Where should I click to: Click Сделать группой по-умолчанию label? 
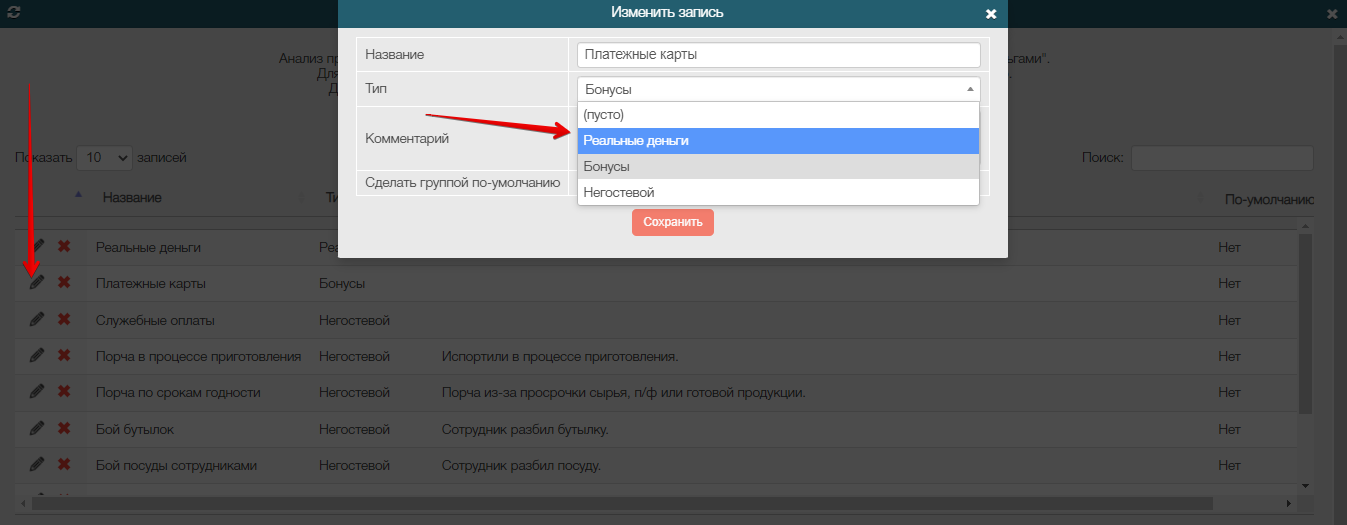463,182
